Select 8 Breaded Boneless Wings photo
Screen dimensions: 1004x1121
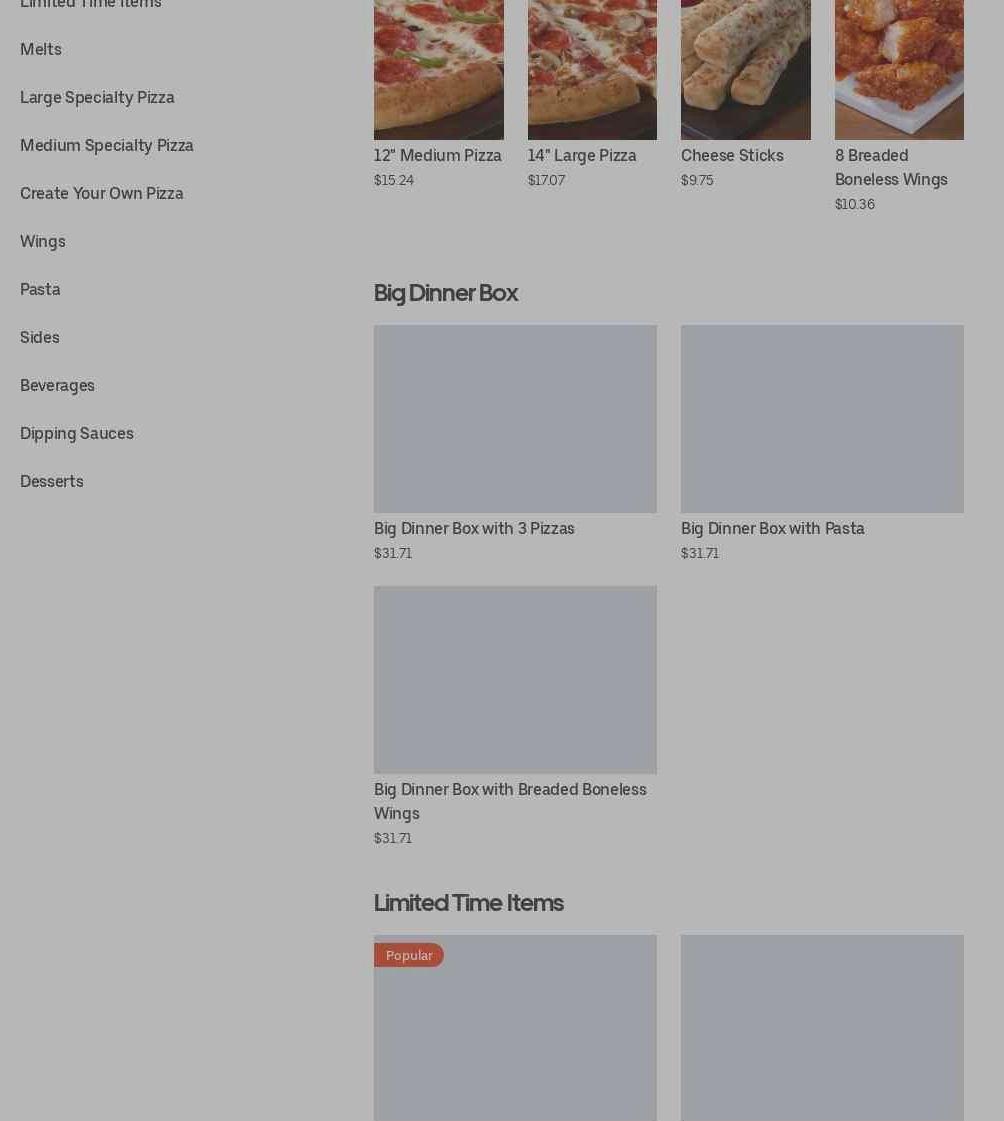pos(899,69)
